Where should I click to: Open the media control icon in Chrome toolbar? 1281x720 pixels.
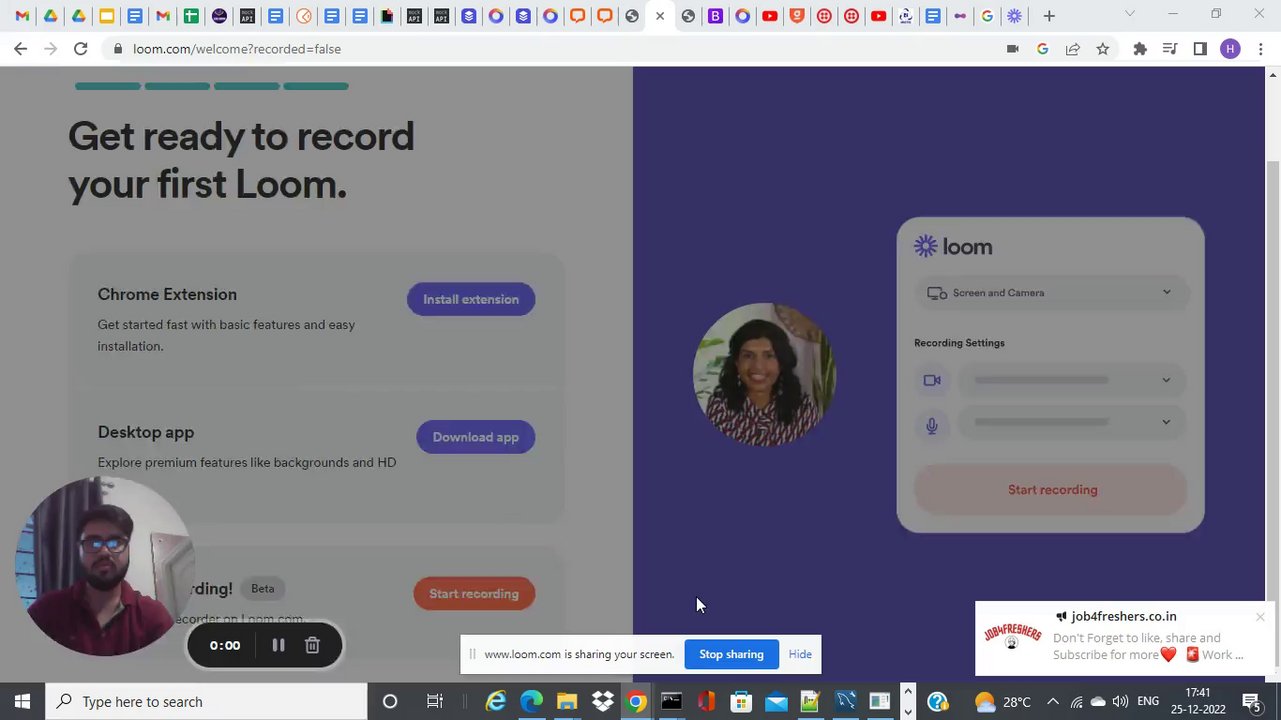pos(1169,49)
